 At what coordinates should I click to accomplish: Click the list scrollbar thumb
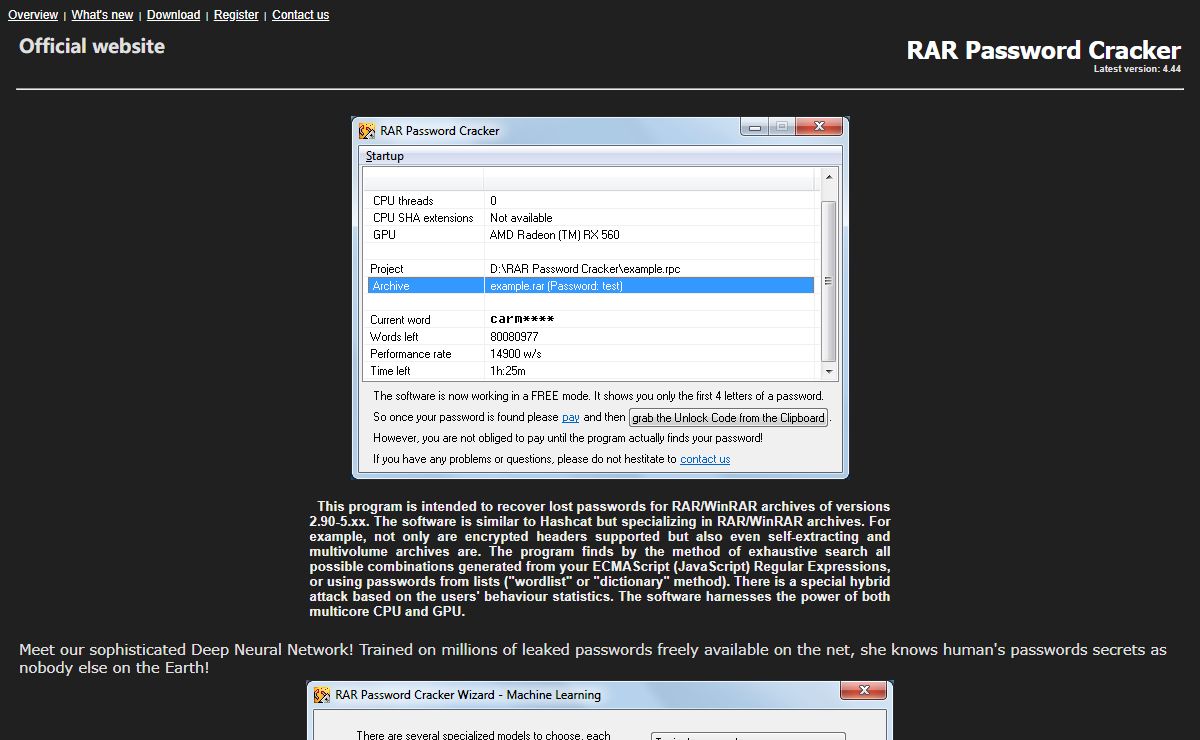tap(828, 282)
